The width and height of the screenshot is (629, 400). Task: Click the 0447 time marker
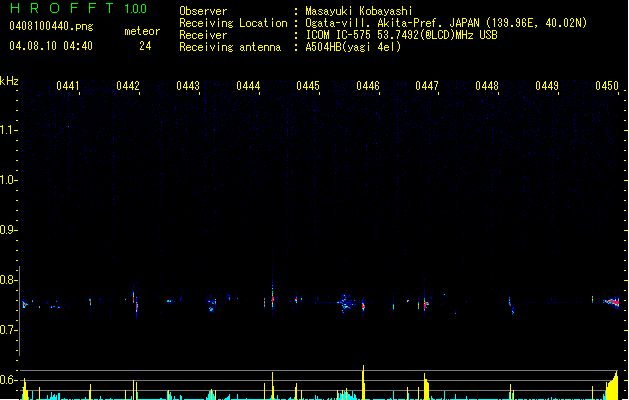(x=427, y=86)
